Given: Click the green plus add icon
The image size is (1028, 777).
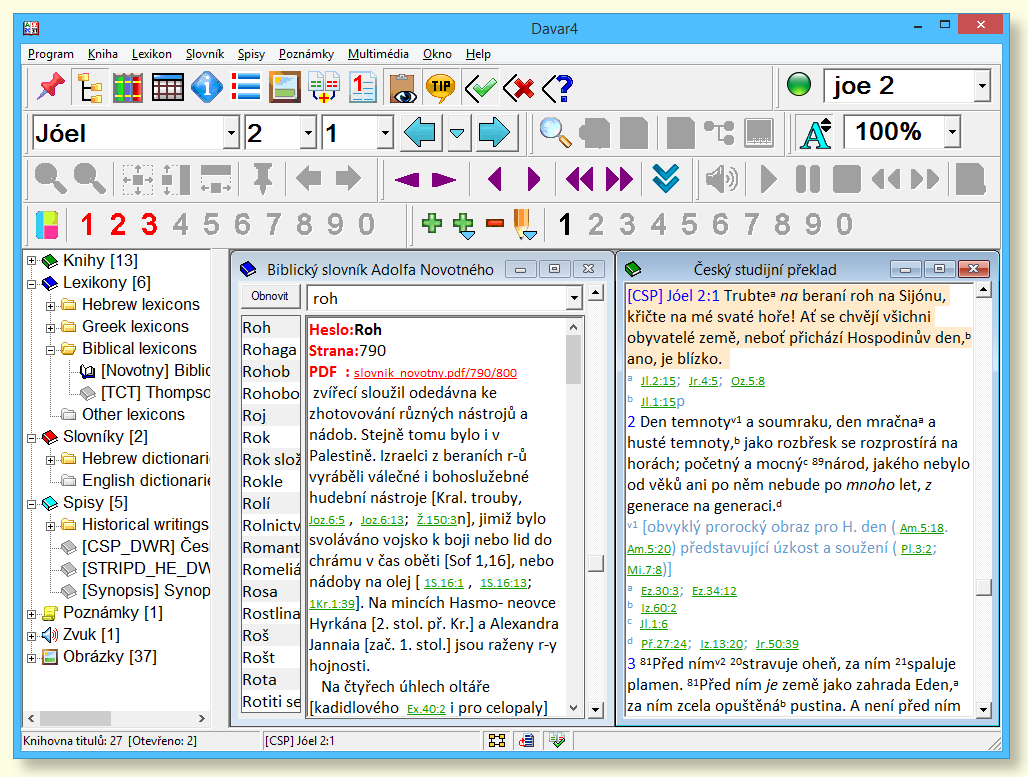Looking at the screenshot, I should 432,224.
